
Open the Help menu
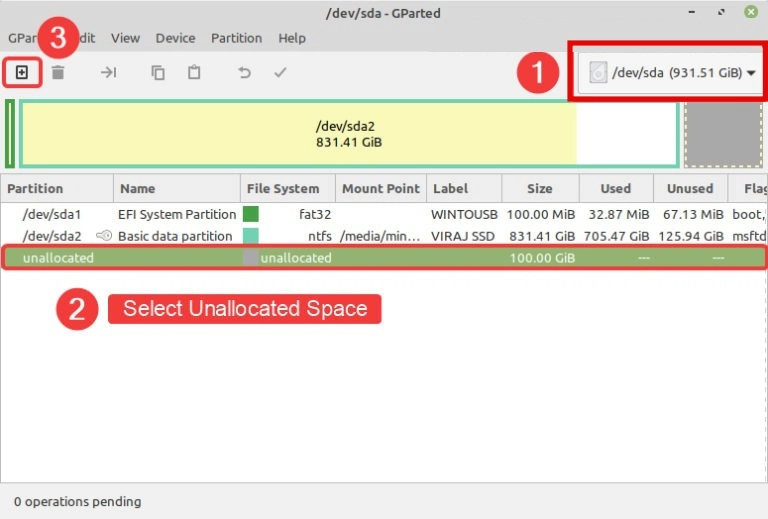point(292,38)
